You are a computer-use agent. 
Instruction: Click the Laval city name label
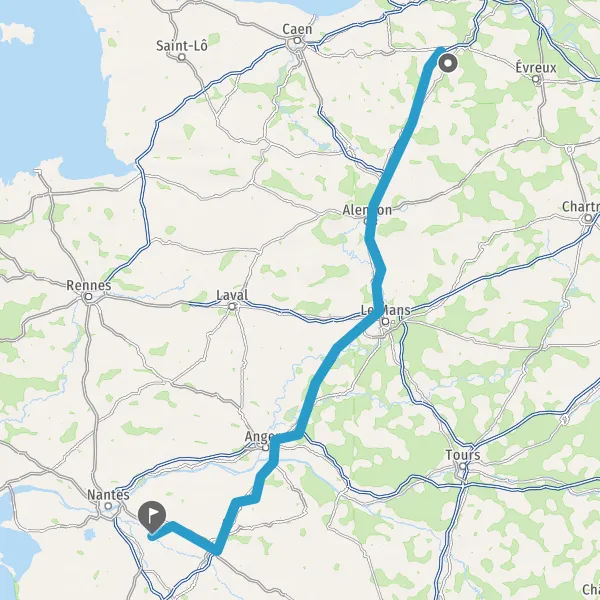pyautogui.click(x=232, y=295)
